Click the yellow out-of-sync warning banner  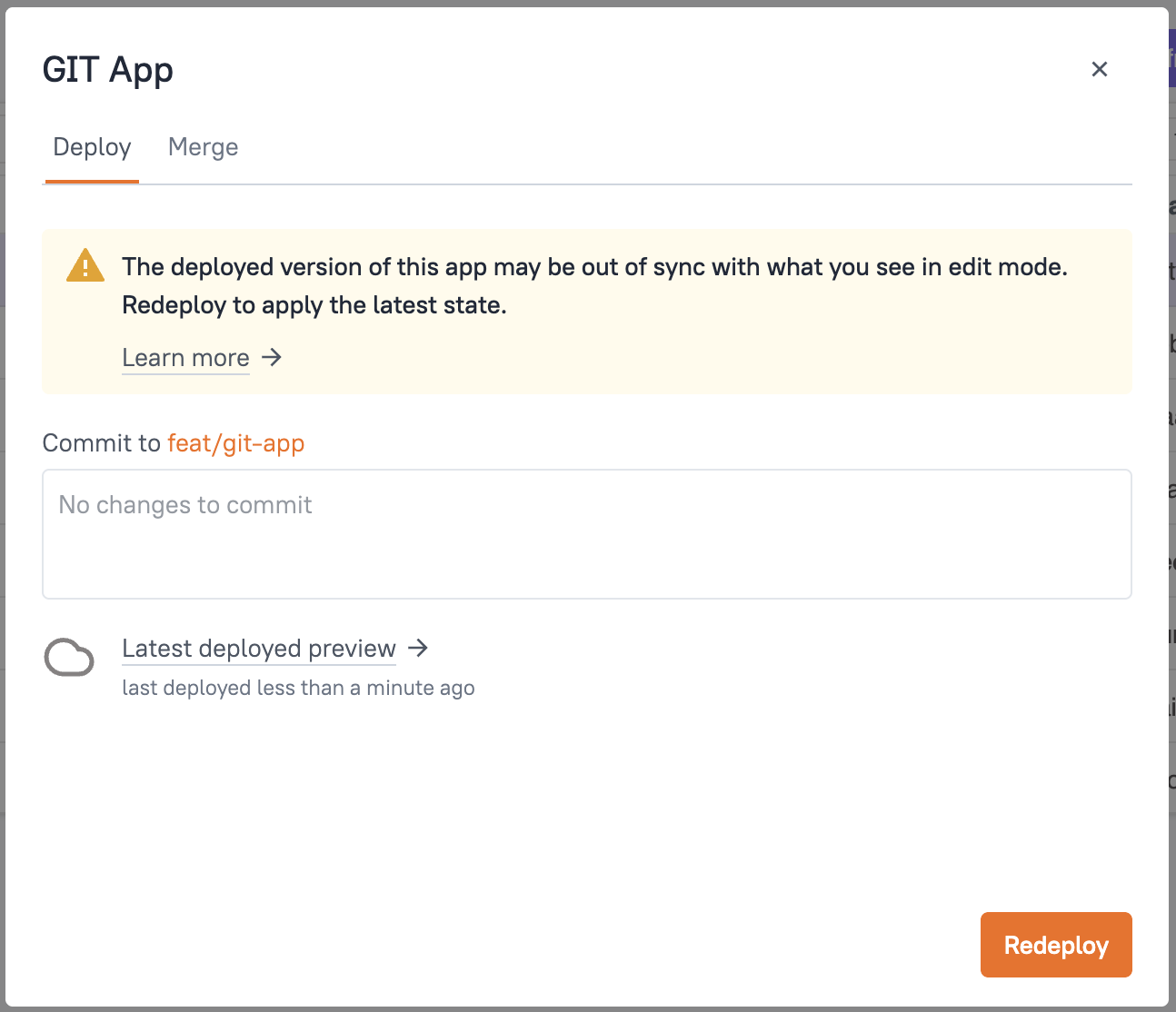tap(587, 312)
